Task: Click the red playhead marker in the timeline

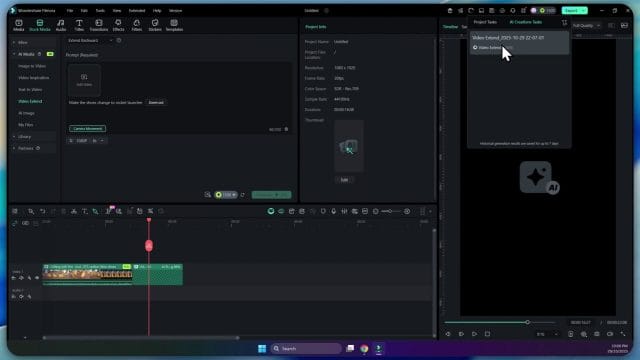Action: coord(149,245)
